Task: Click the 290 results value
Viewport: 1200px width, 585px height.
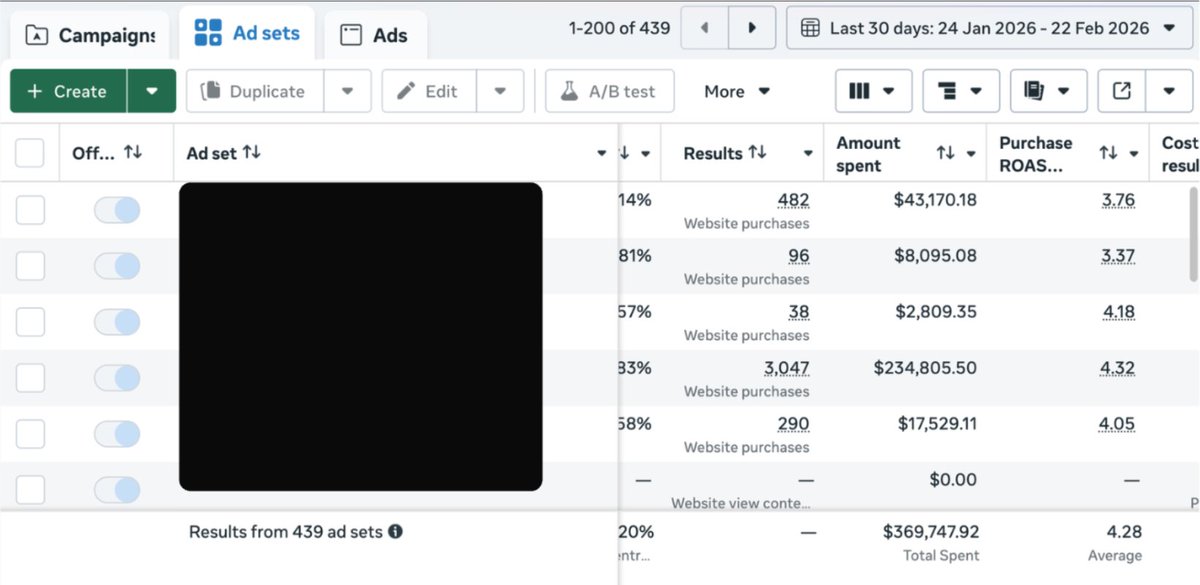Action: tap(794, 424)
